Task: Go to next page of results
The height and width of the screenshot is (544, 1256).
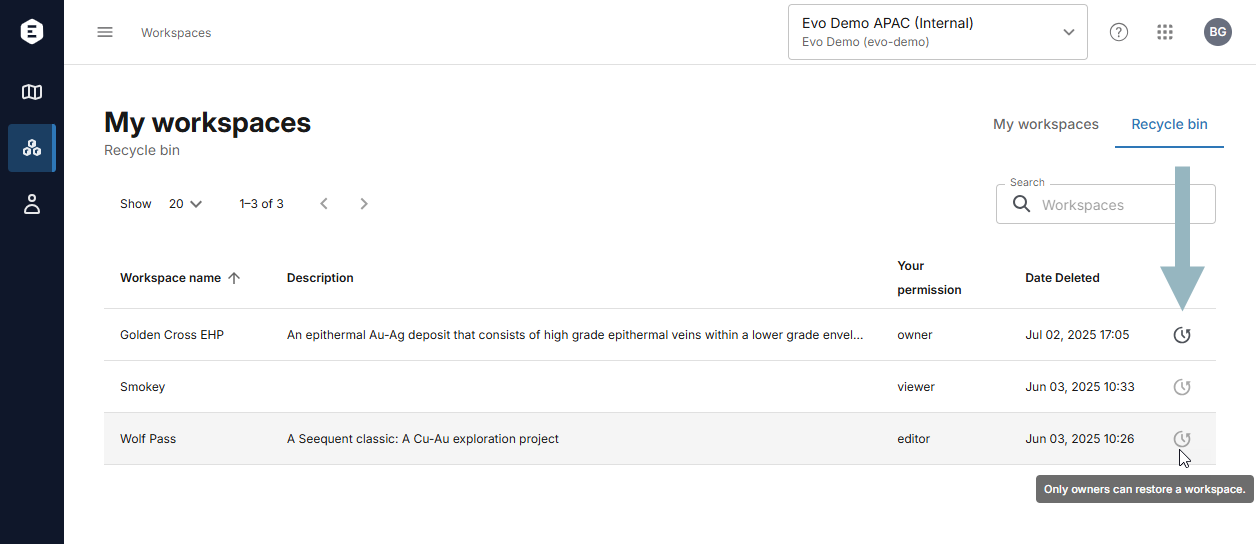Action: [364, 204]
